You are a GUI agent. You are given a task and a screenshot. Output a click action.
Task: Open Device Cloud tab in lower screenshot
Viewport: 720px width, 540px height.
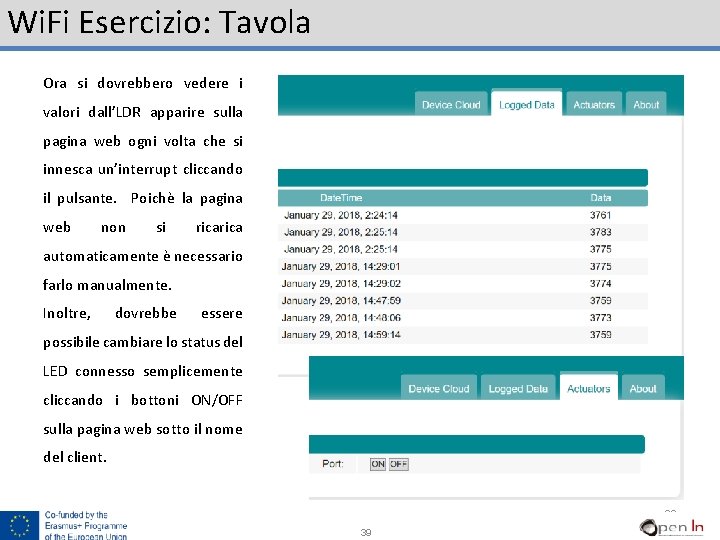(439, 388)
